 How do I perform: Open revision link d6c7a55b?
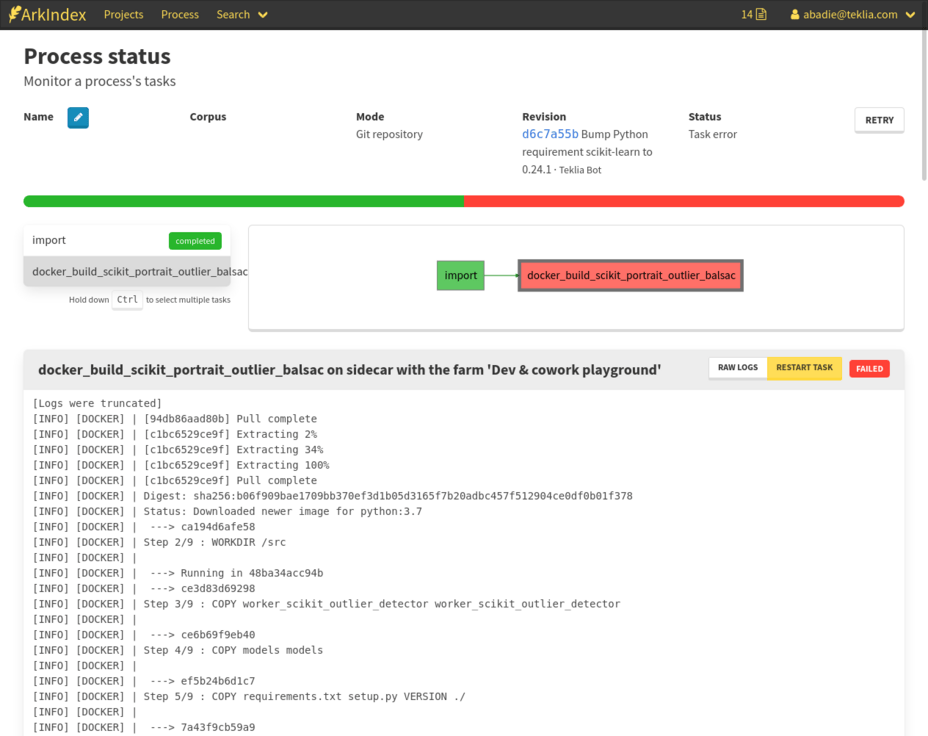coord(549,134)
